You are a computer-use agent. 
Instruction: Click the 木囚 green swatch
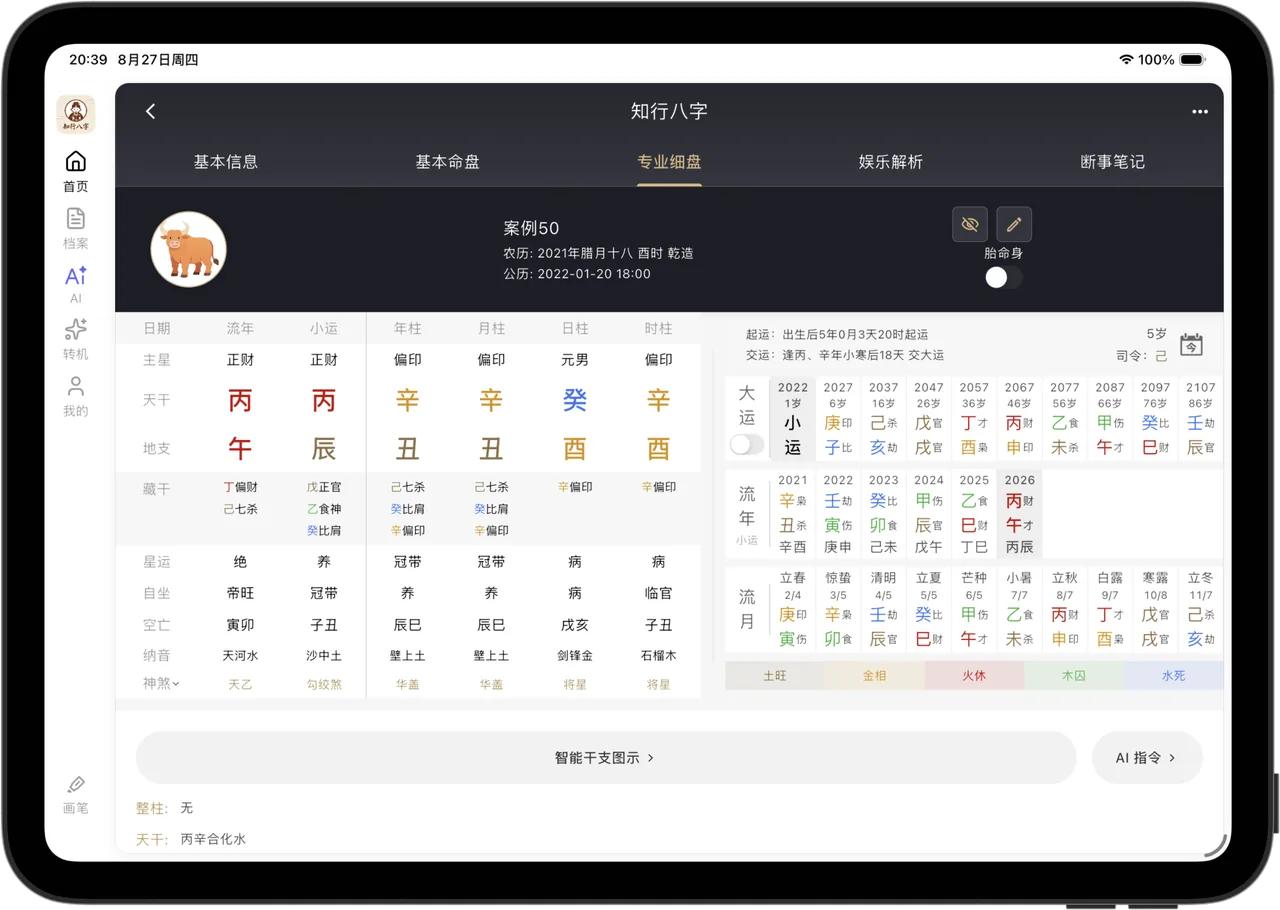pyautogui.click(x=1074, y=676)
